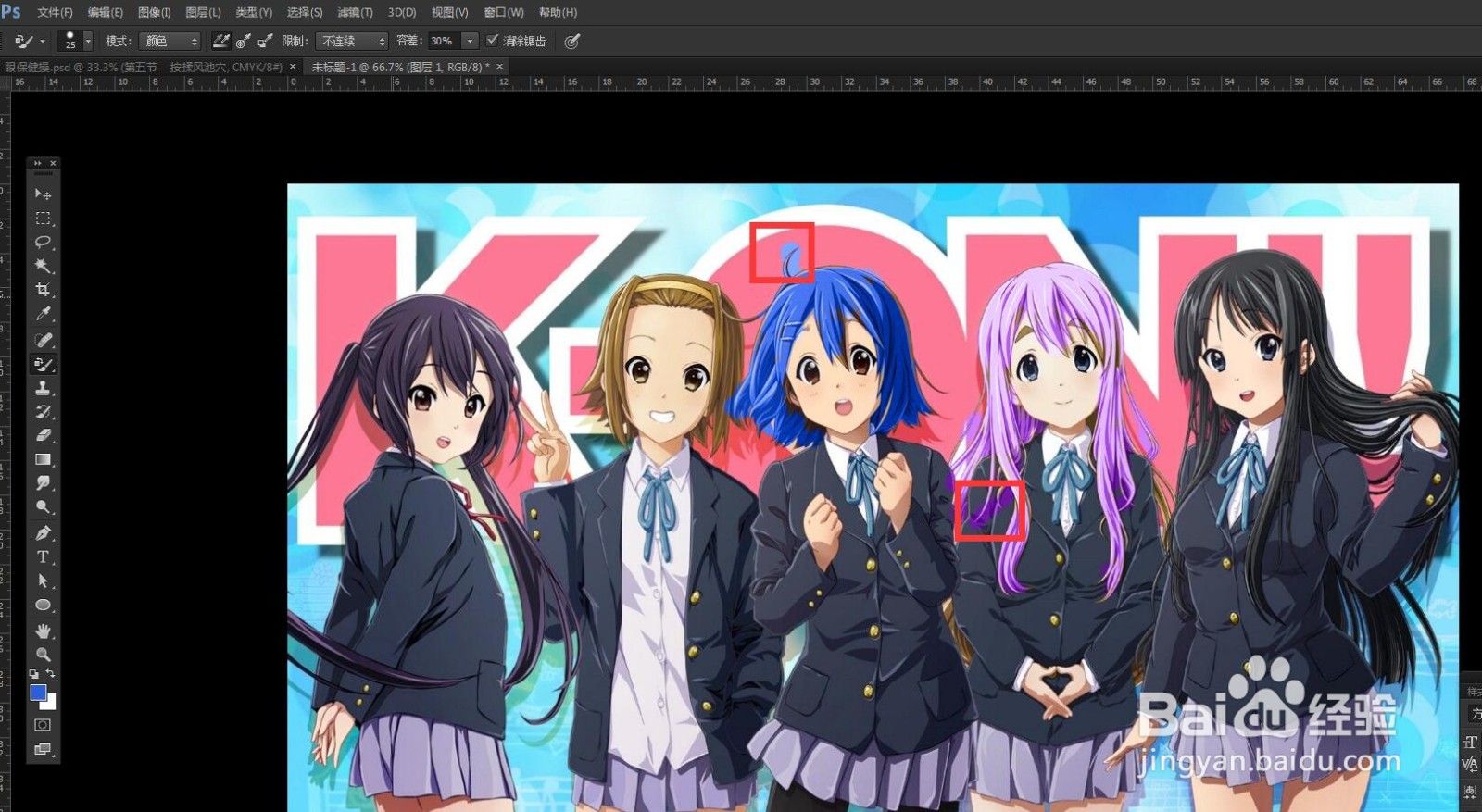Toggle tablet pressure for size icon

[572, 41]
